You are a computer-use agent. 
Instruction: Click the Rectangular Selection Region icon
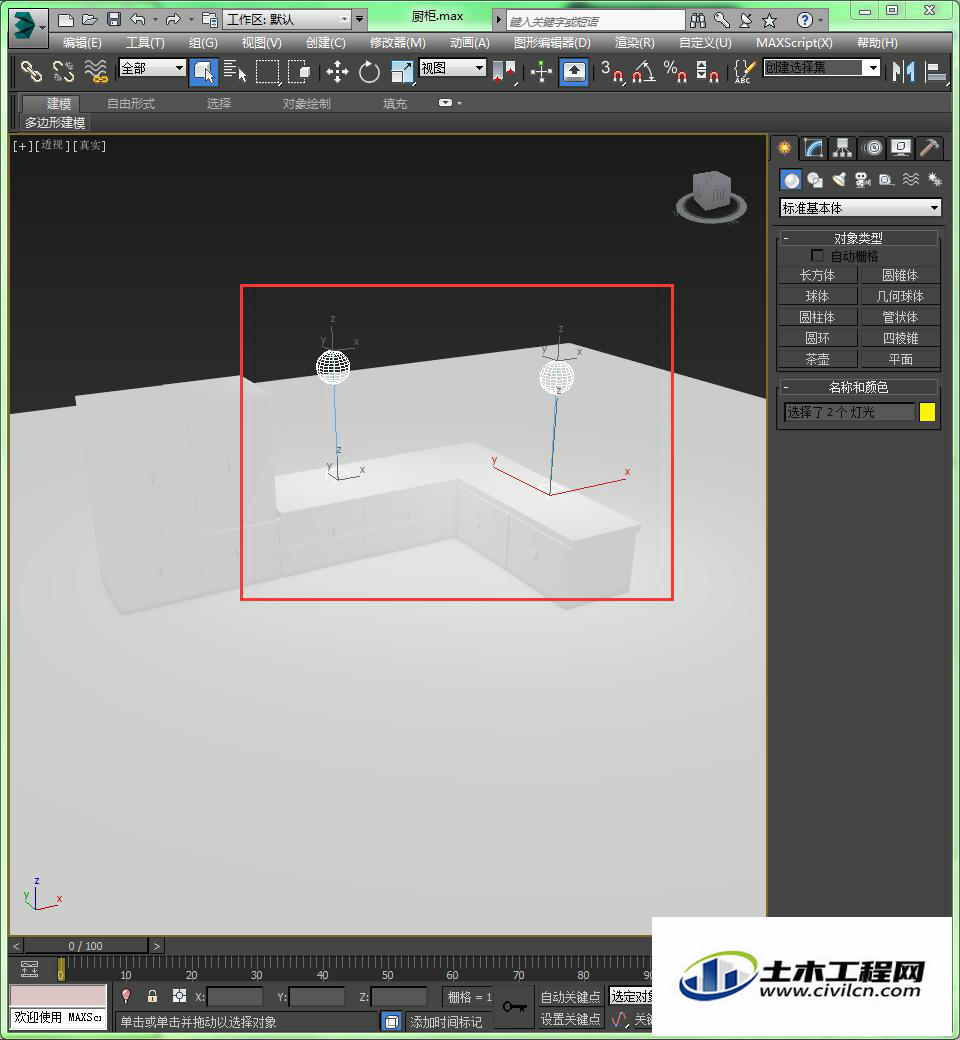point(267,72)
